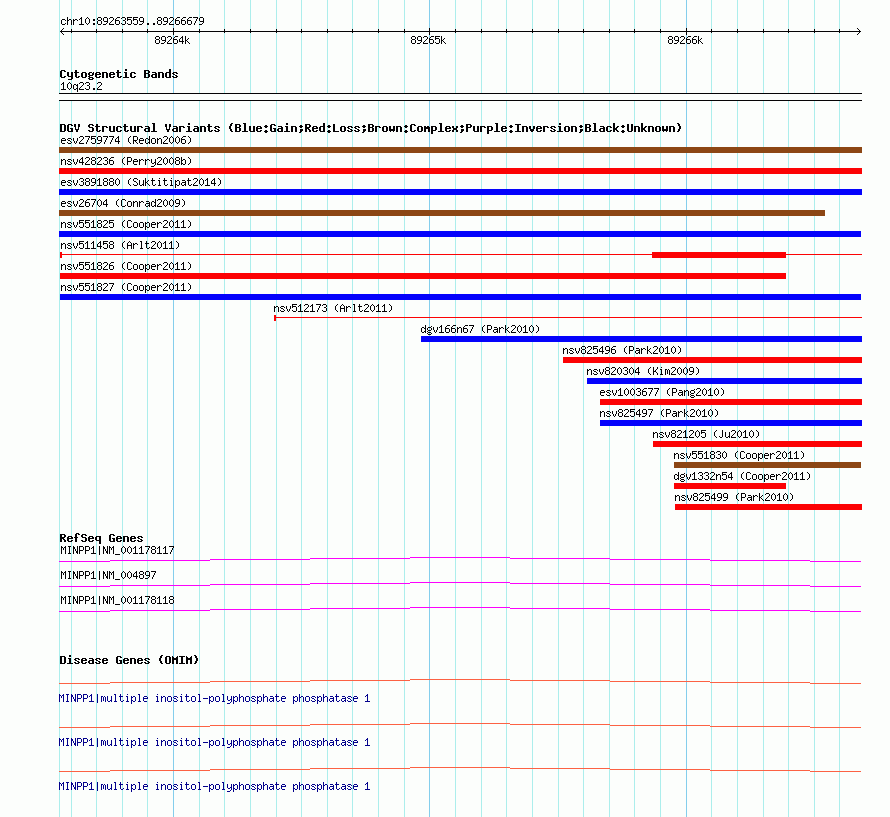This screenshot has width=890, height=817.
Task: Click the 89265k ruler tick label
Action: click(x=428, y=40)
